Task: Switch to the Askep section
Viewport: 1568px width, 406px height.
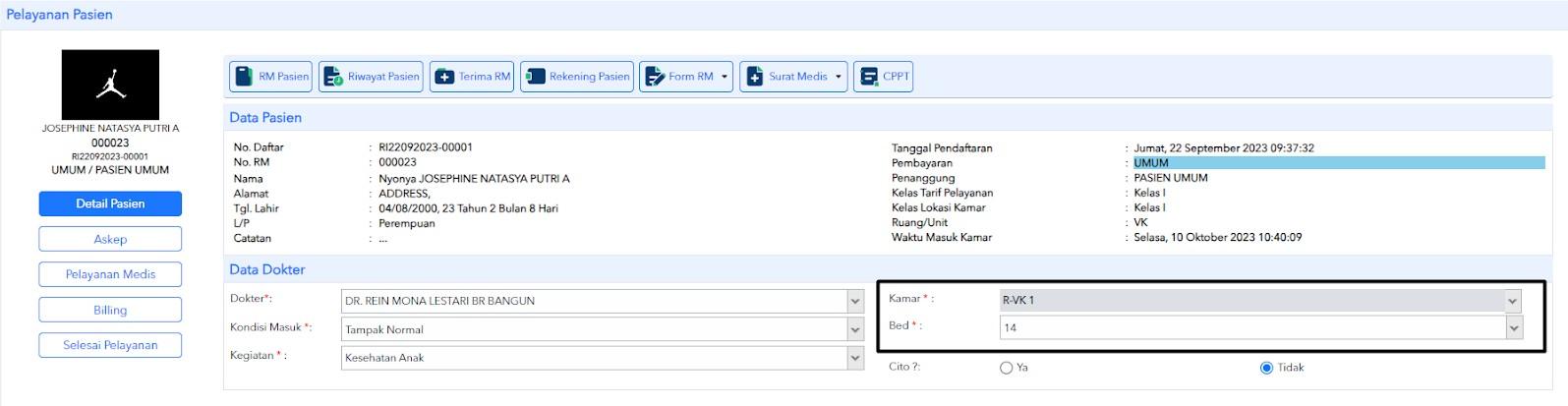Action: 110,239
